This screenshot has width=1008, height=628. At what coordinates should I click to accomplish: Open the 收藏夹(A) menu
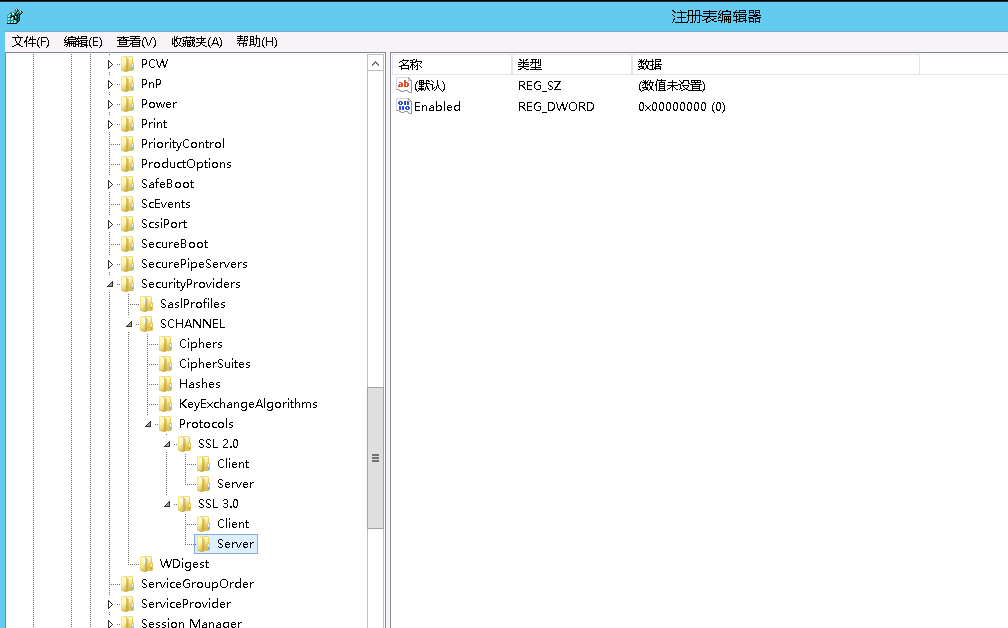tap(196, 41)
